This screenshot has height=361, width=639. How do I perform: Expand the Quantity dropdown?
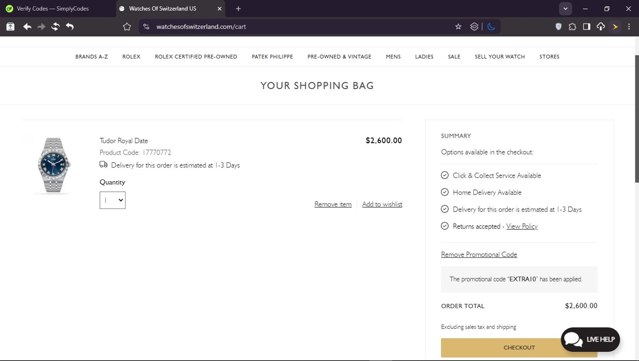(x=112, y=200)
